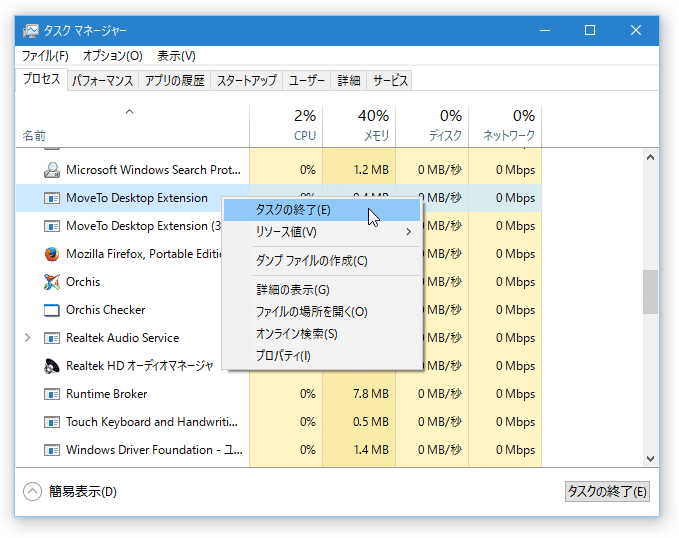Choose ファイルの場所を開く(O) menu entry
Screen dimensions: 679x538
point(322,312)
